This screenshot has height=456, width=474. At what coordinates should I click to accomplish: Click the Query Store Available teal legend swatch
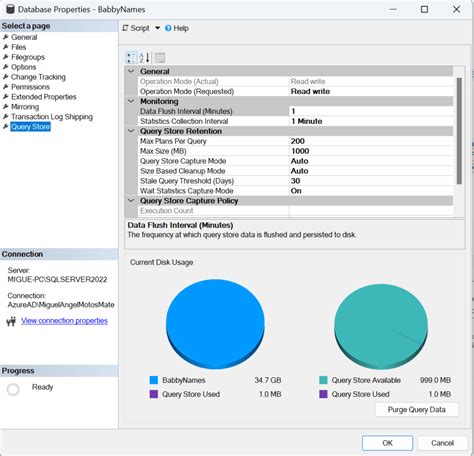point(323,380)
